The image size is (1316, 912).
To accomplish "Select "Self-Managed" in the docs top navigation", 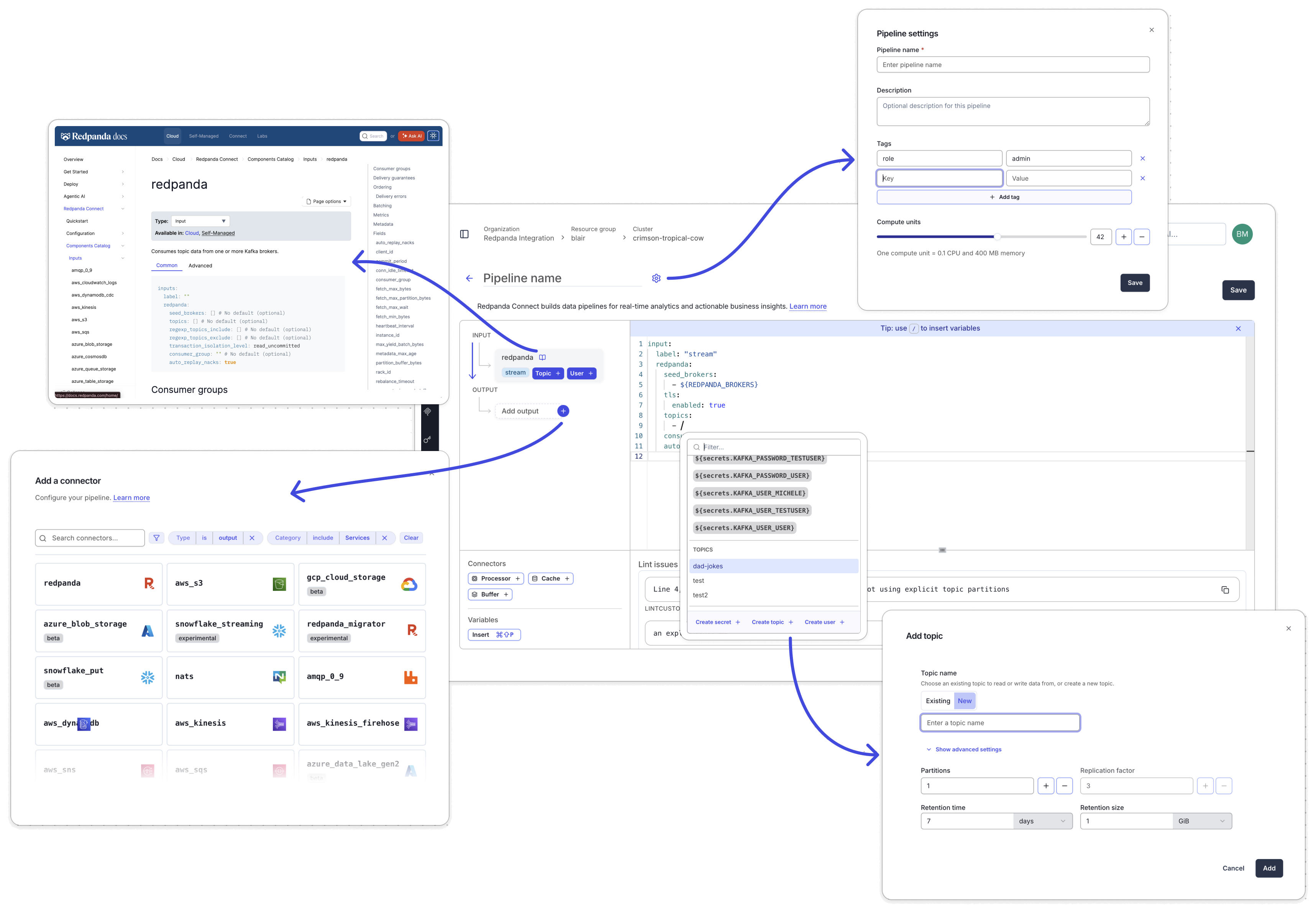I will tap(203, 136).
